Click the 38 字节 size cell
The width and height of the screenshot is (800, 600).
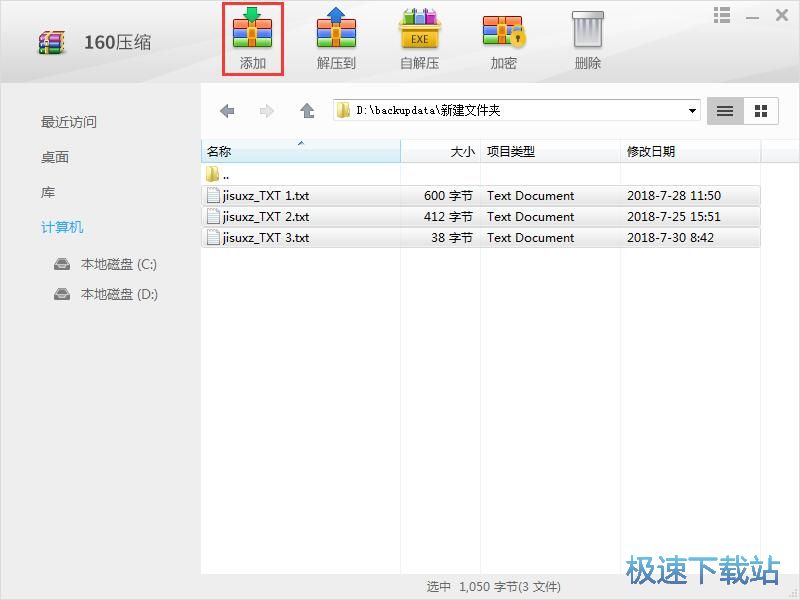click(x=452, y=238)
